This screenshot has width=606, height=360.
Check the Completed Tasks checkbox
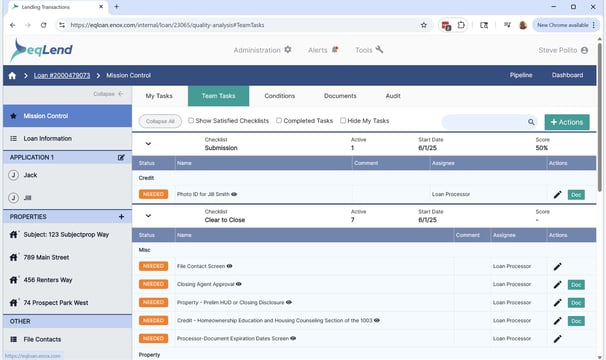pos(279,121)
